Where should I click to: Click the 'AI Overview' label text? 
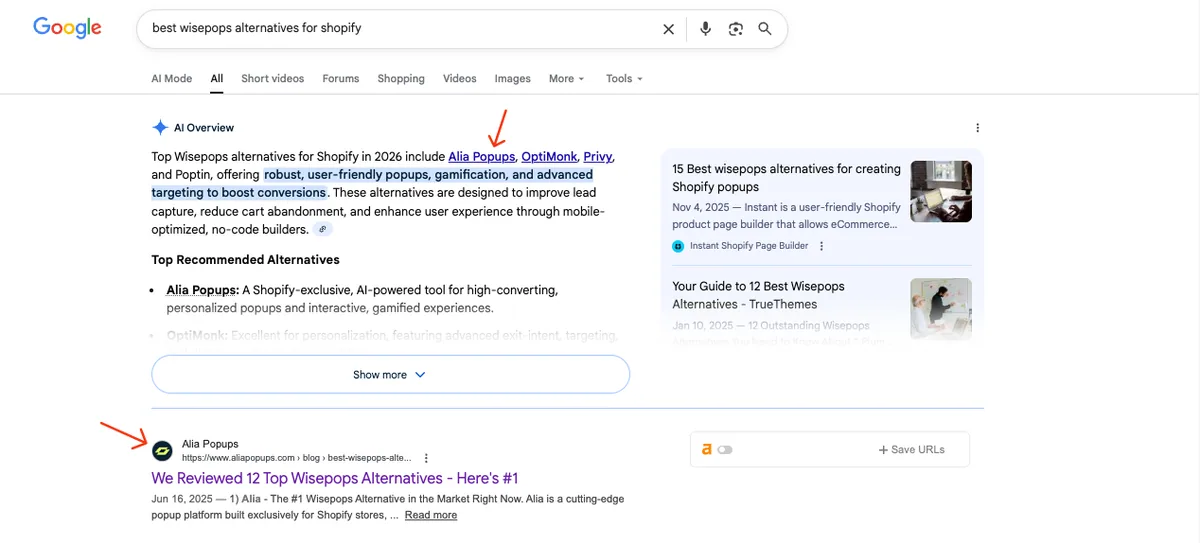(x=204, y=128)
